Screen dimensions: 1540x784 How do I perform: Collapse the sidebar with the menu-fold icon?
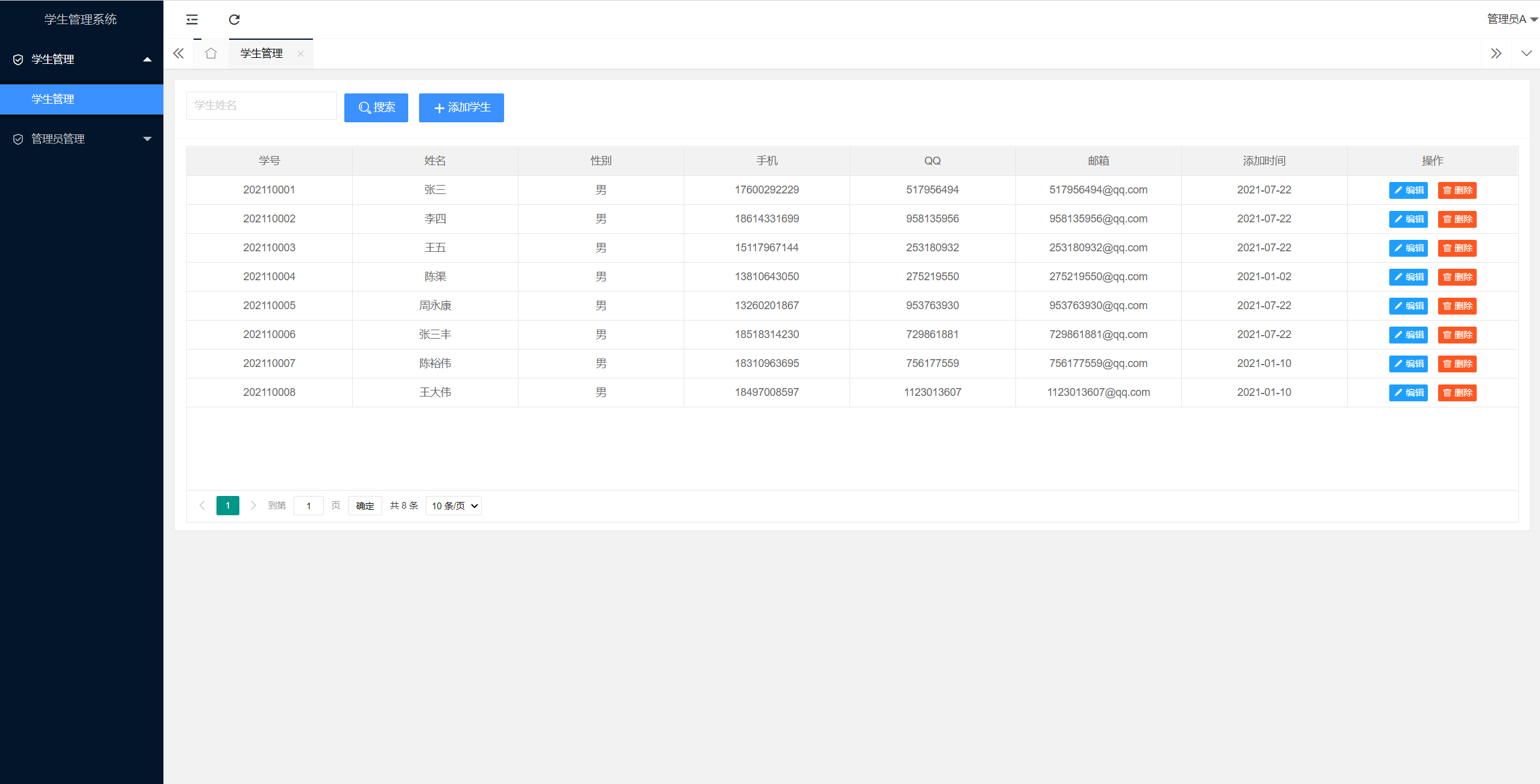point(192,19)
